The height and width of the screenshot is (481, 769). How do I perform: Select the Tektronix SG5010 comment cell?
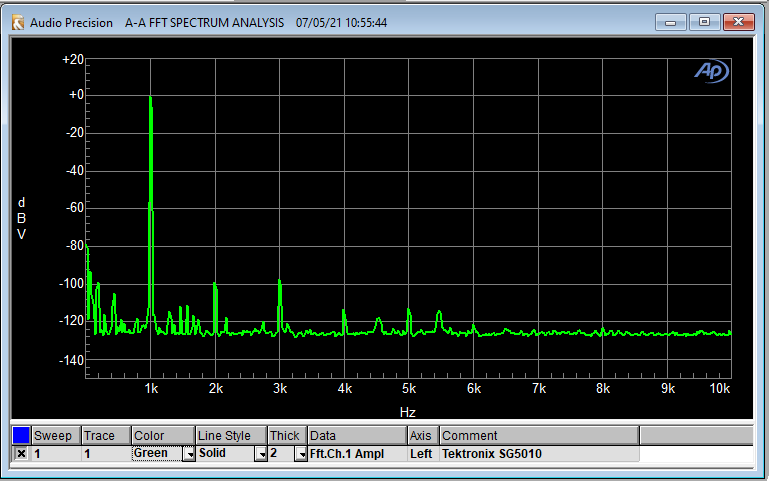point(539,454)
